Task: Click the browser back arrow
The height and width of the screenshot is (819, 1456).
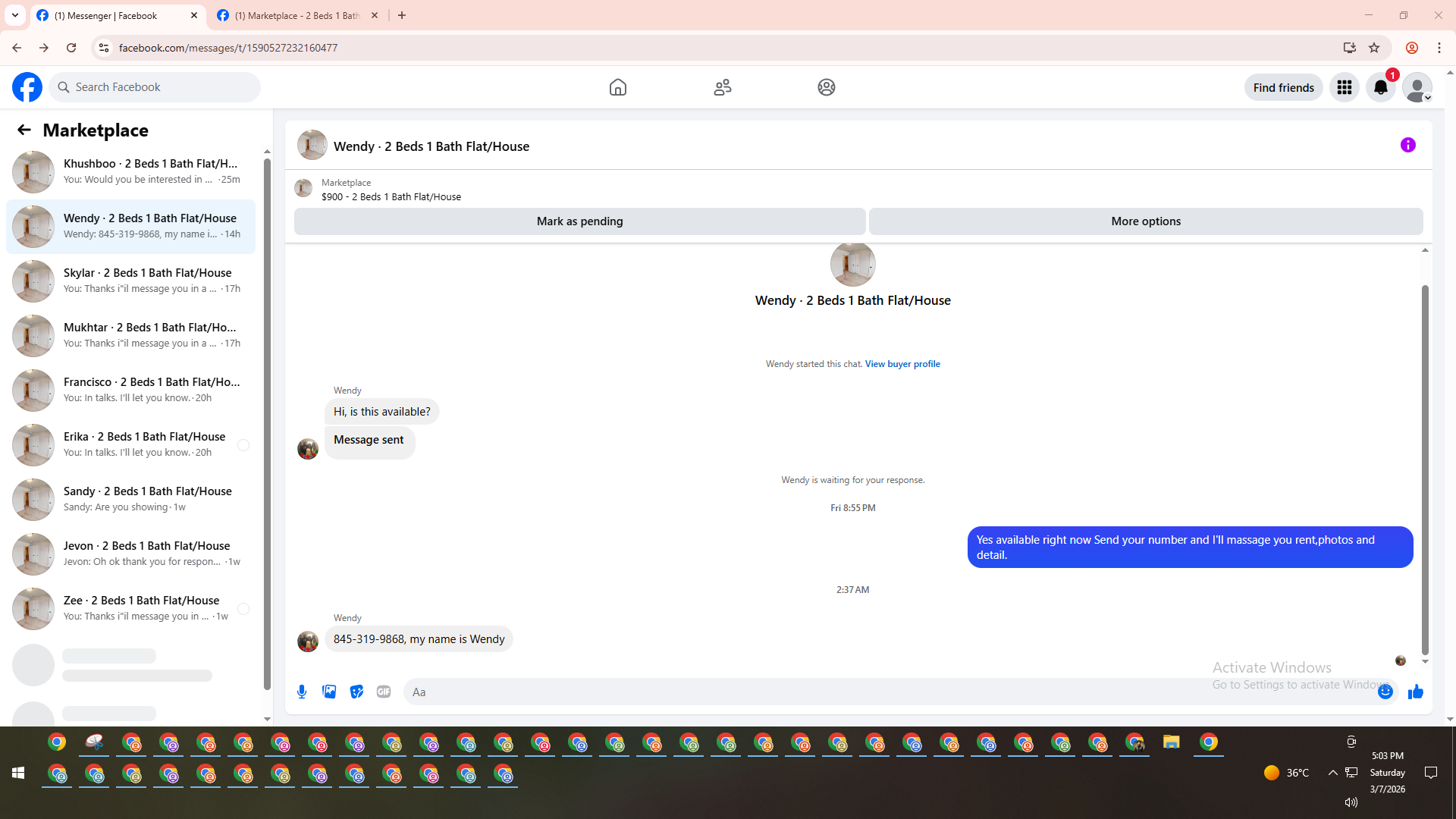Action: pos(17,48)
